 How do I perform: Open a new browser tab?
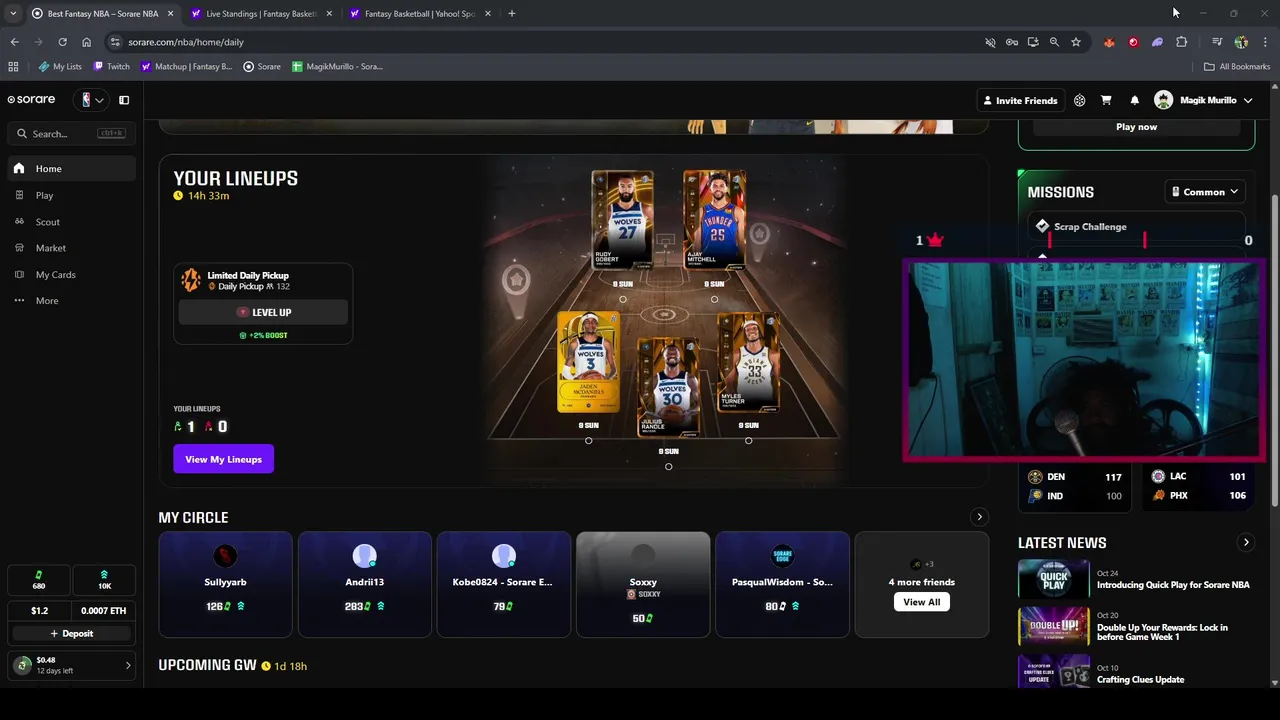pyautogui.click(x=511, y=14)
